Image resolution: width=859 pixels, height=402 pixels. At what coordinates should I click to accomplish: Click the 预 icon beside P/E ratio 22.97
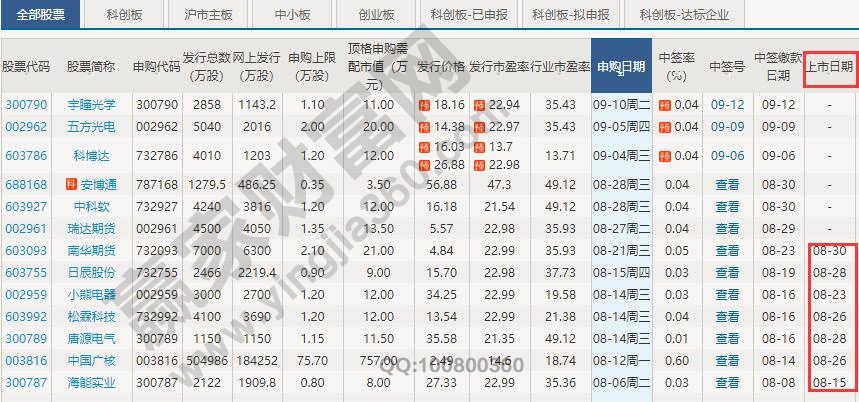click(x=480, y=126)
